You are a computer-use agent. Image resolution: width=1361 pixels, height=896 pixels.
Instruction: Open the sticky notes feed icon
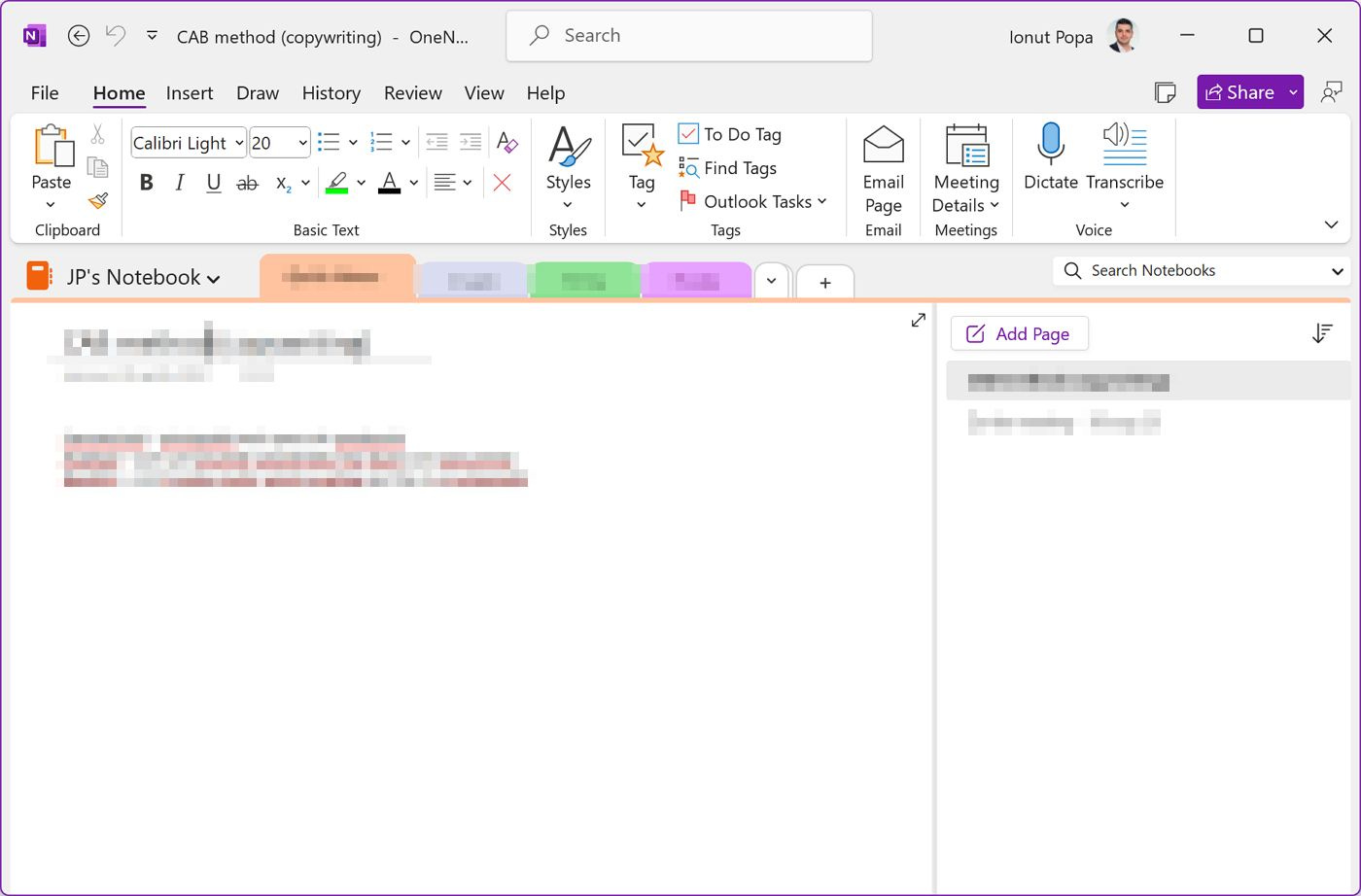coord(1165,92)
